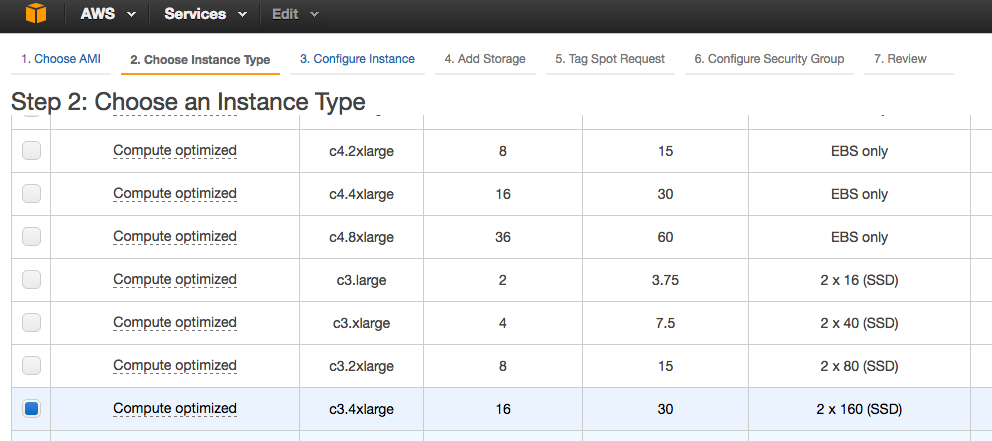Open the Review step tab

pos(900,59)
